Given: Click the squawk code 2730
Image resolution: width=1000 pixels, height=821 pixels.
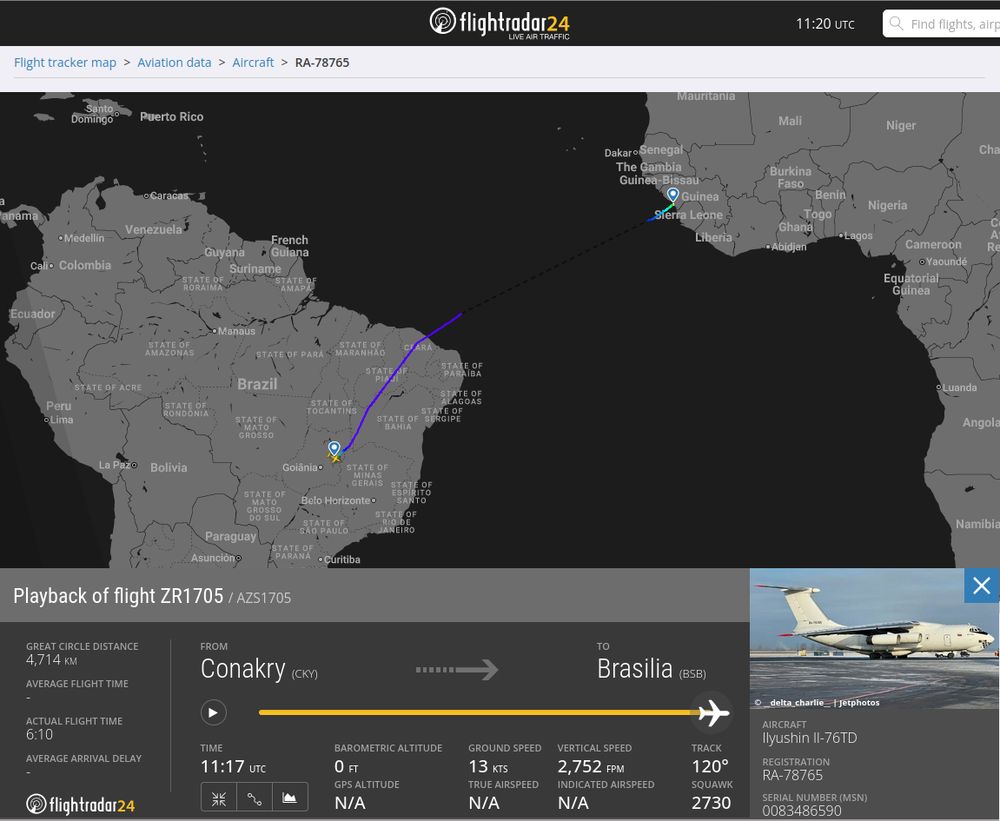Looking at the screenshot, I should point(711,803).
